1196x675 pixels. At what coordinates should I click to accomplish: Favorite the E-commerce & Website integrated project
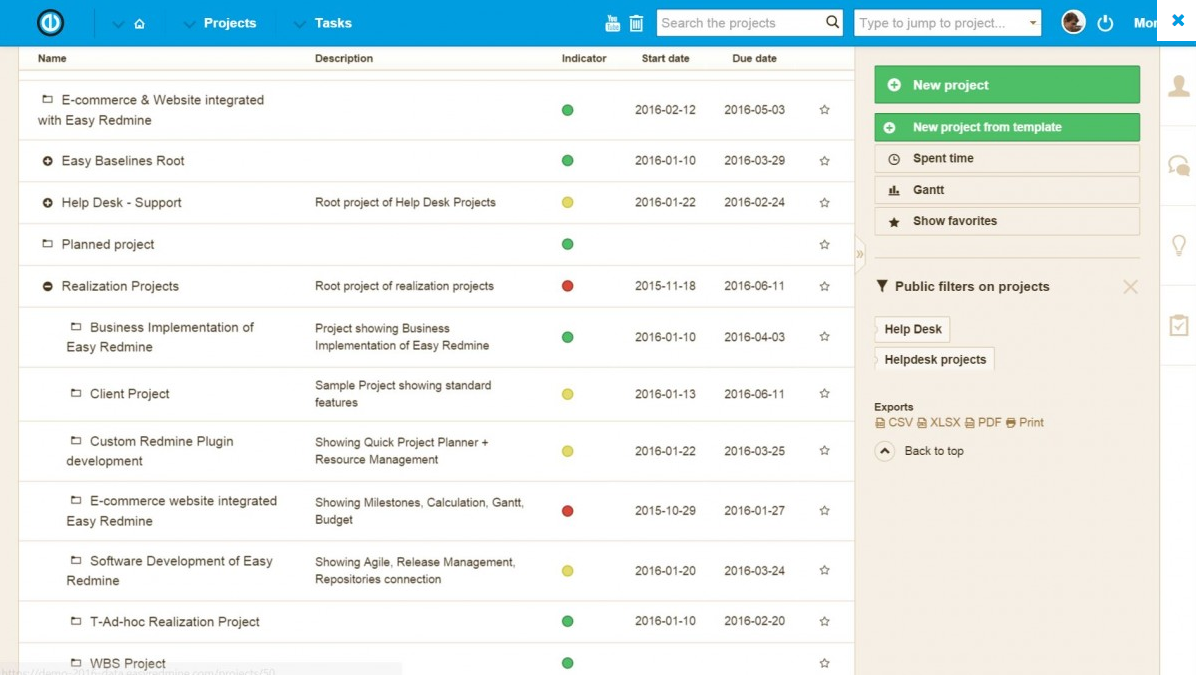825,110
